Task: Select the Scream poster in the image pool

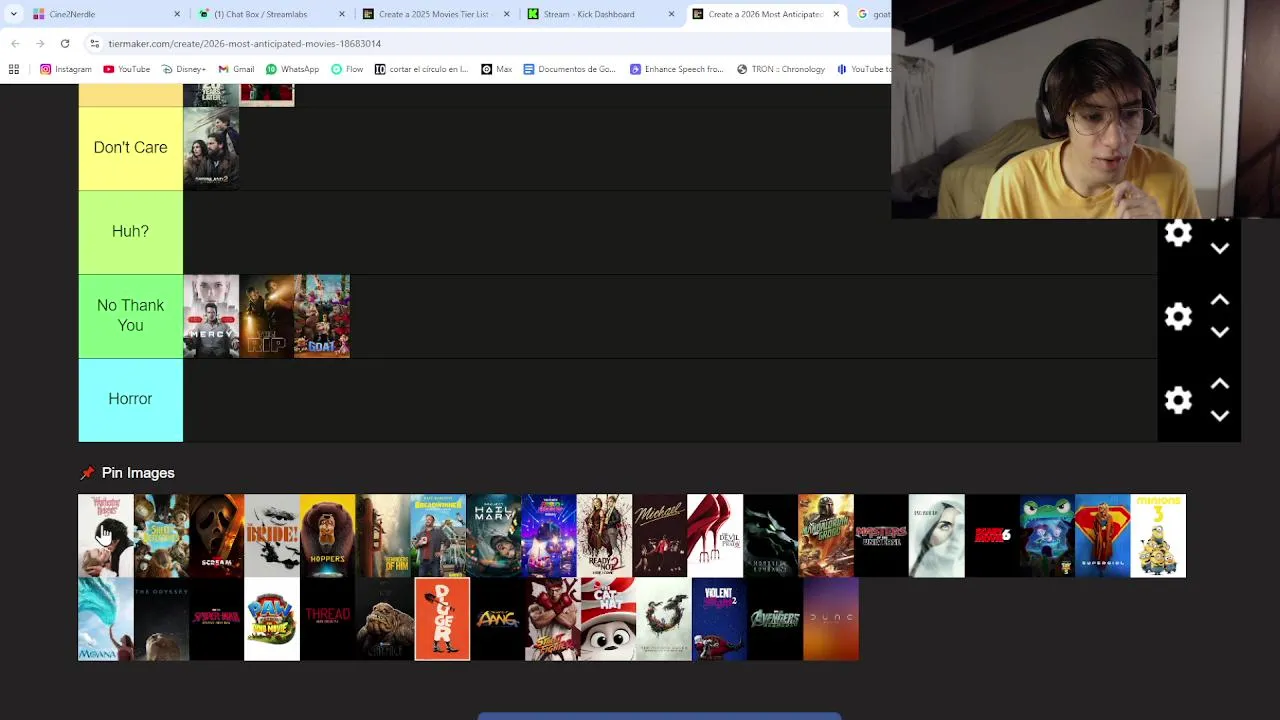Action: tap(217, 536)
